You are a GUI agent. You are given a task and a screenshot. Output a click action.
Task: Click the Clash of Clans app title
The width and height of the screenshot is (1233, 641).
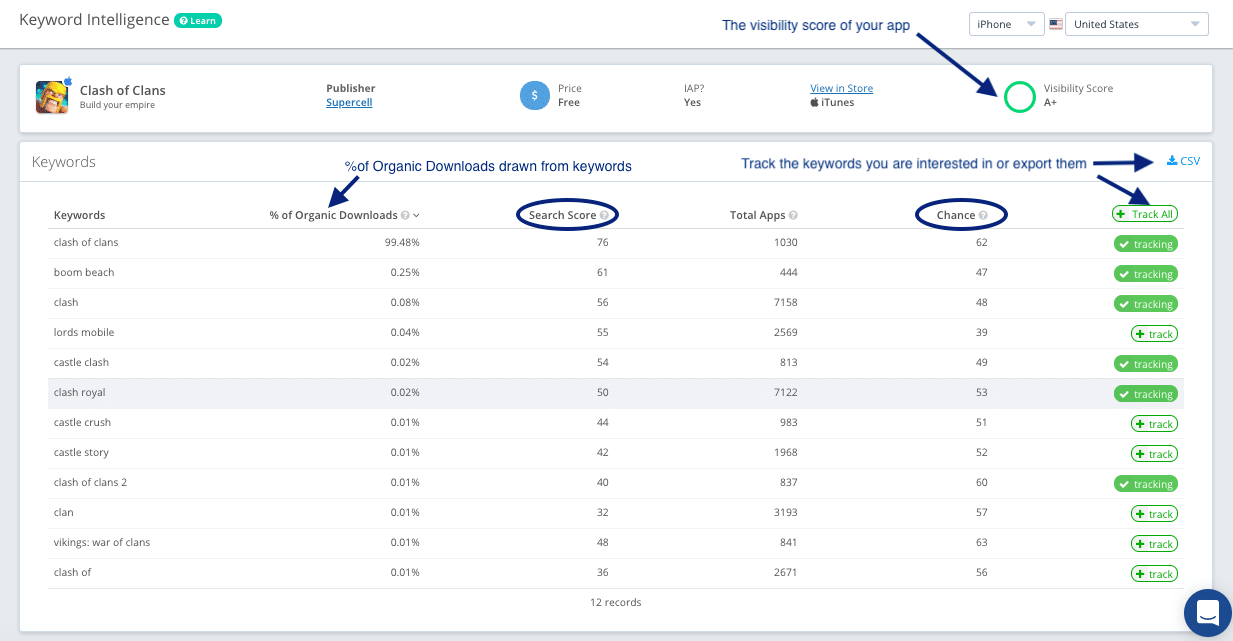pos(123,90)
